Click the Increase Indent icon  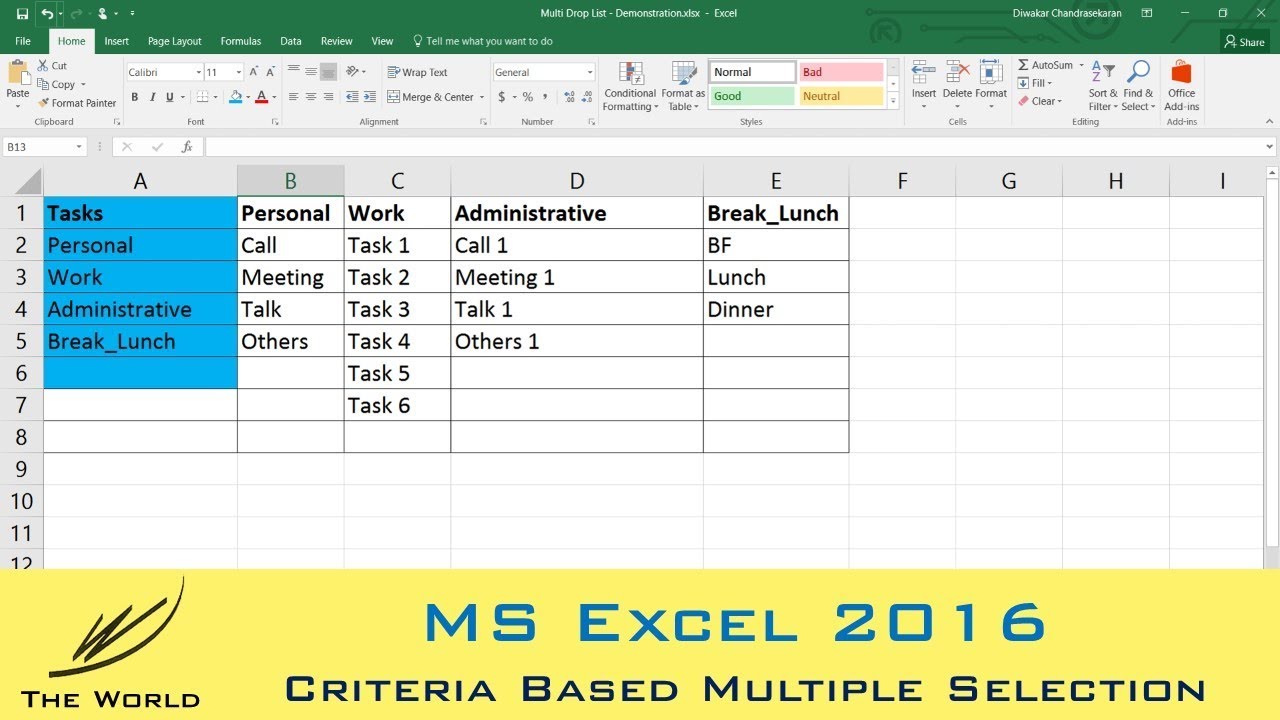(x=368, y=97)
